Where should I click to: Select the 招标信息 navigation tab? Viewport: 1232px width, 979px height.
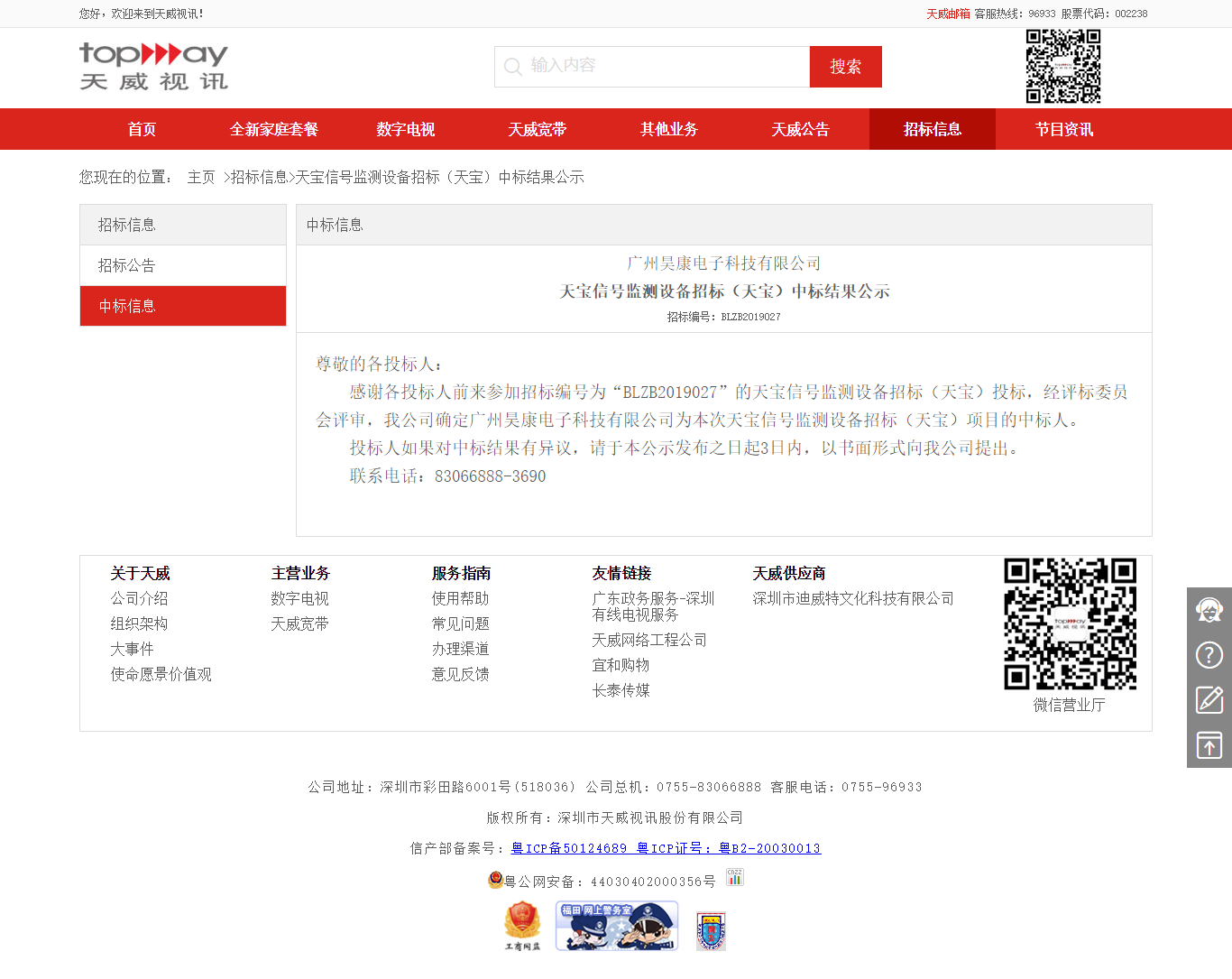tap(933, 129)
